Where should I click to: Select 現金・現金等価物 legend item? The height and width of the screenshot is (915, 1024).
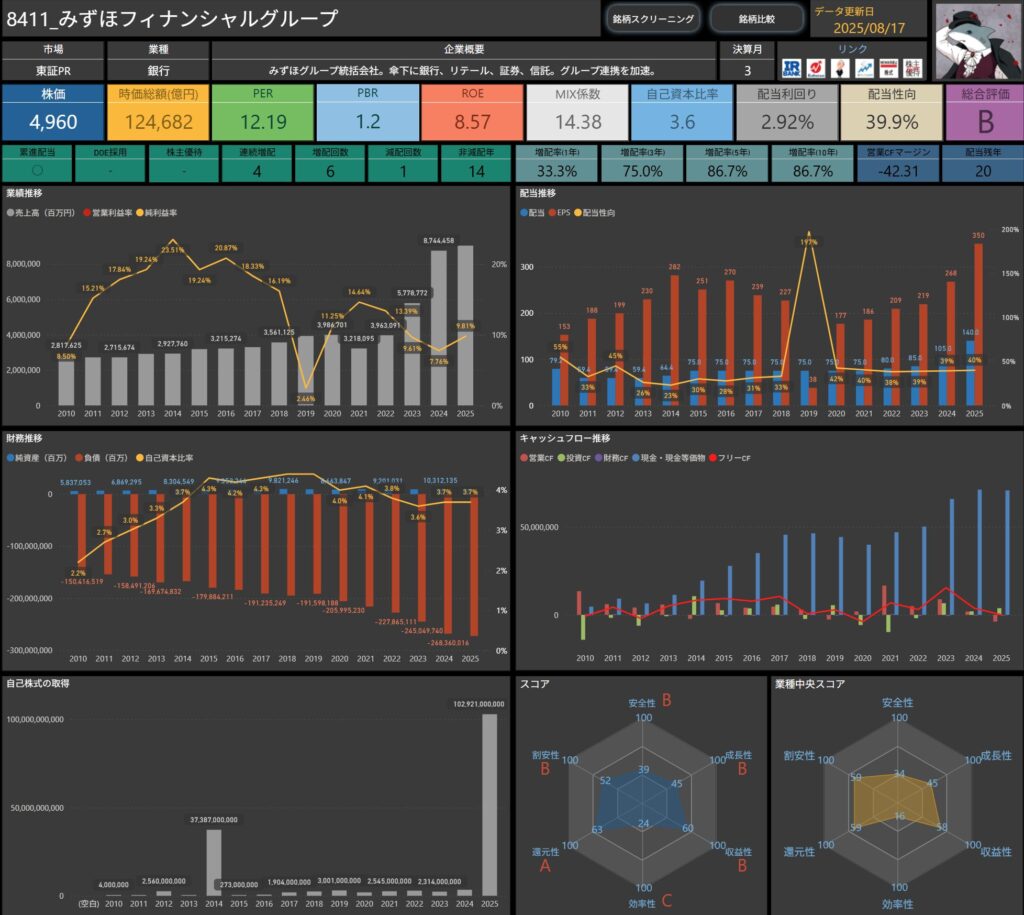[669, 458]
